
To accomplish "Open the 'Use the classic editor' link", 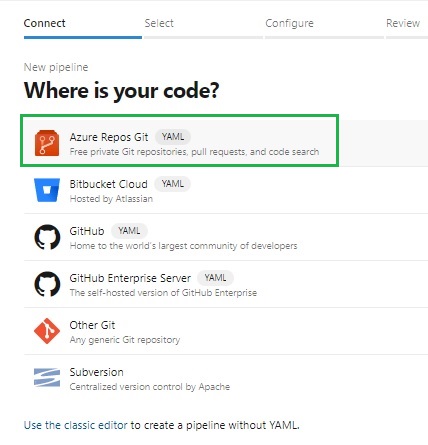I will [x=76, y=425].
